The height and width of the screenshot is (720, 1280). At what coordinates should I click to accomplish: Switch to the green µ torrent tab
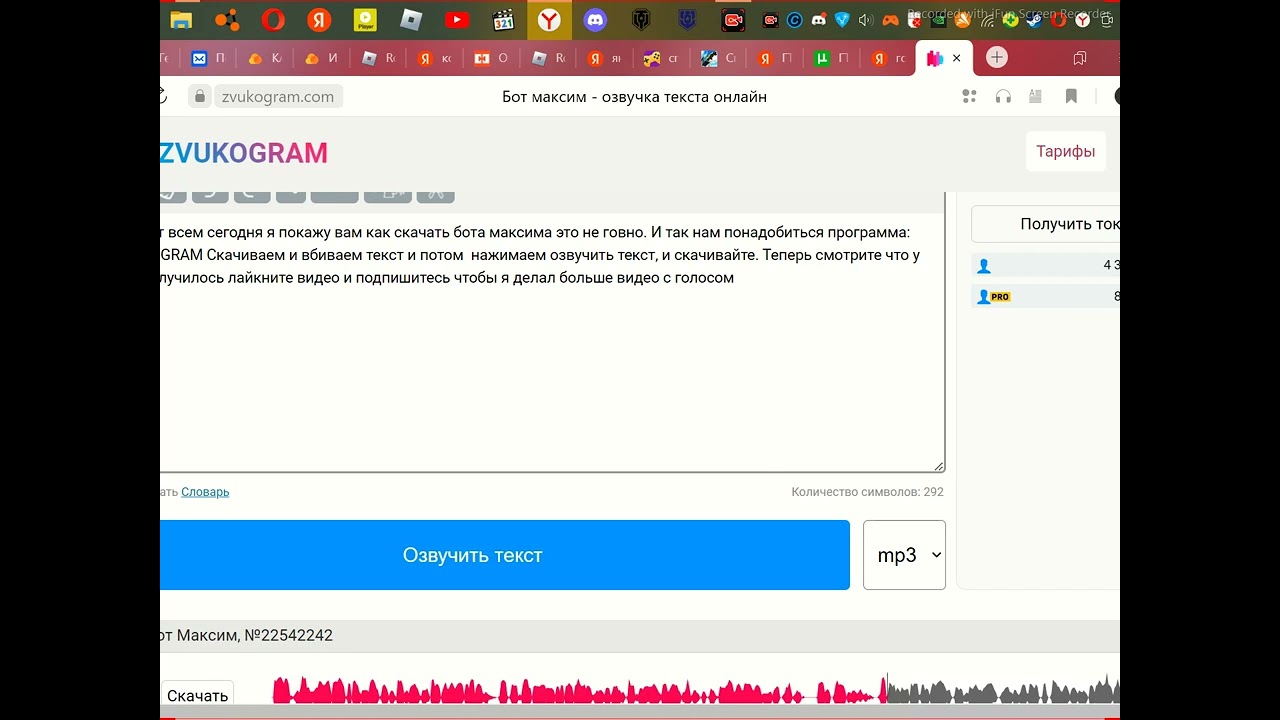[832, 58]
